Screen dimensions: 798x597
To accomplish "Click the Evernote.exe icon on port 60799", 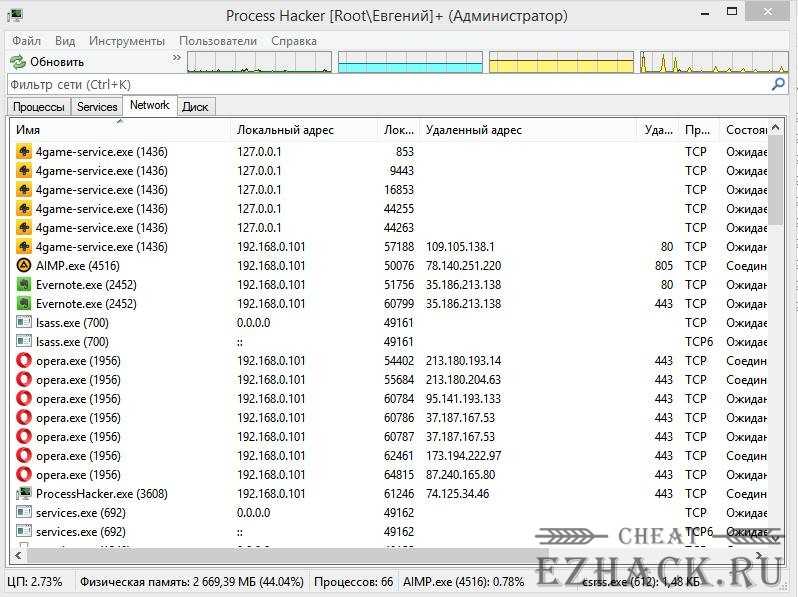I will [24, 304].
